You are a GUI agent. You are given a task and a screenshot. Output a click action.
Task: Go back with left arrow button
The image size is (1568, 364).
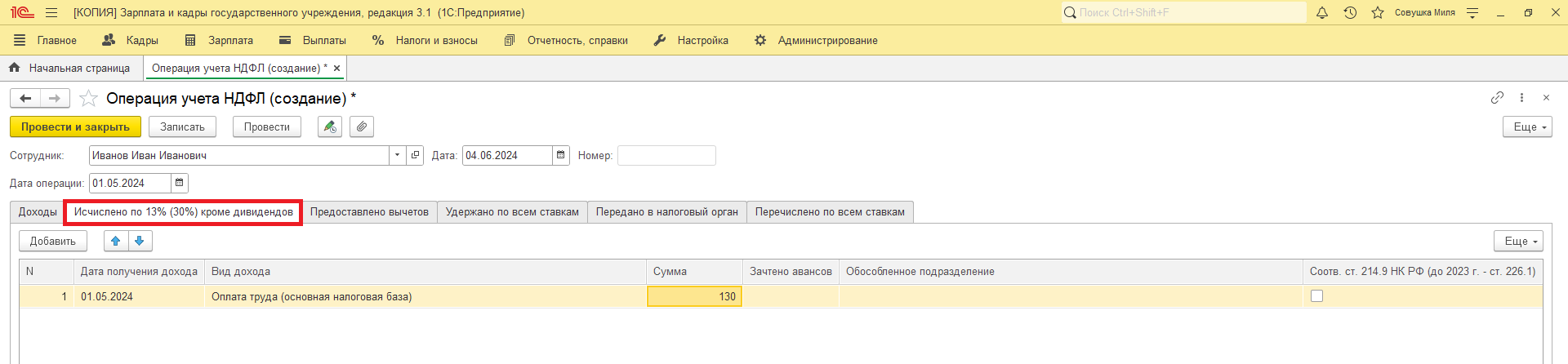coord(25,99)
